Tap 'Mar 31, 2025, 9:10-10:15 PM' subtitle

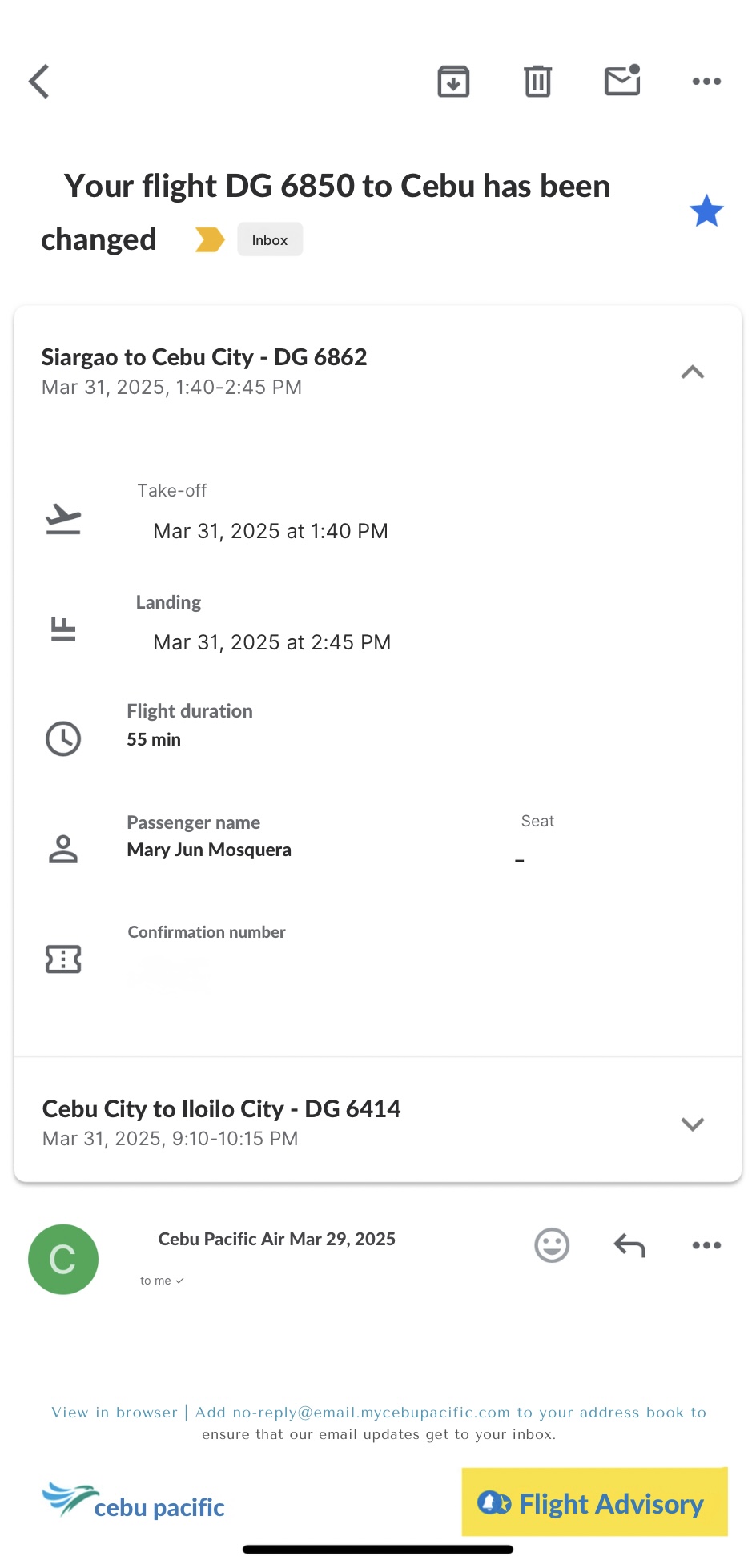pos(171,1139)
